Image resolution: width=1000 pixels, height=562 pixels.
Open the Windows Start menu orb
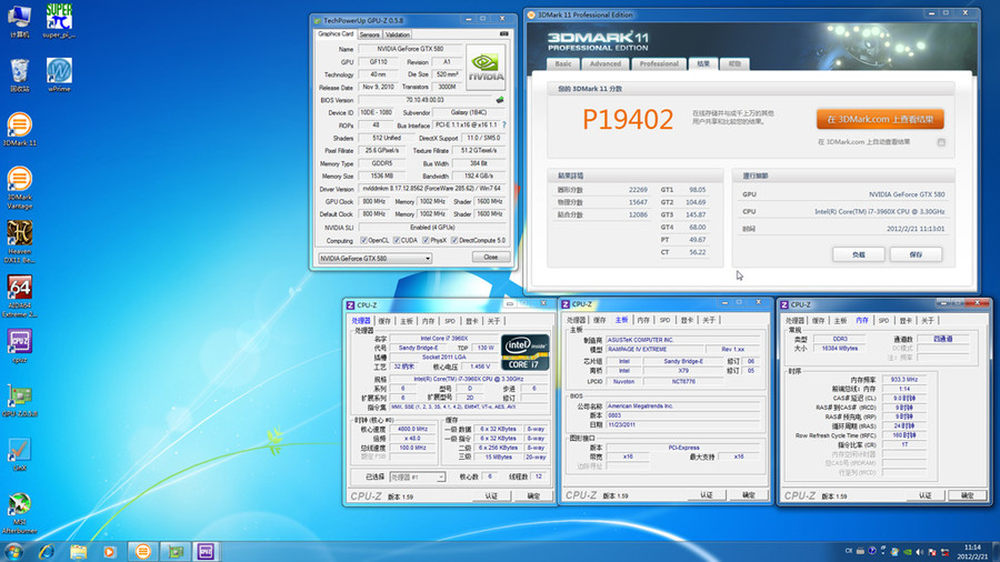point(13,551)
